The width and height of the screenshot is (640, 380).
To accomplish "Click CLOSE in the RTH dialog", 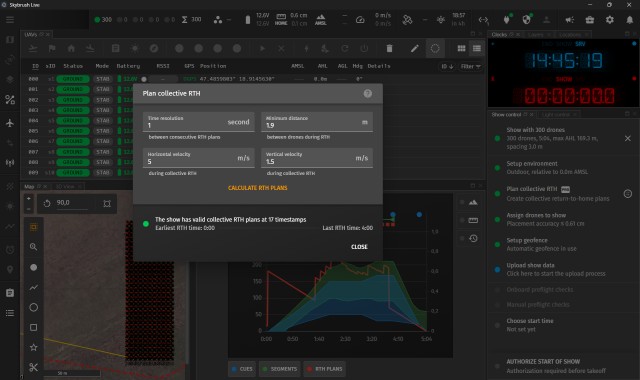I will (359, 247).
